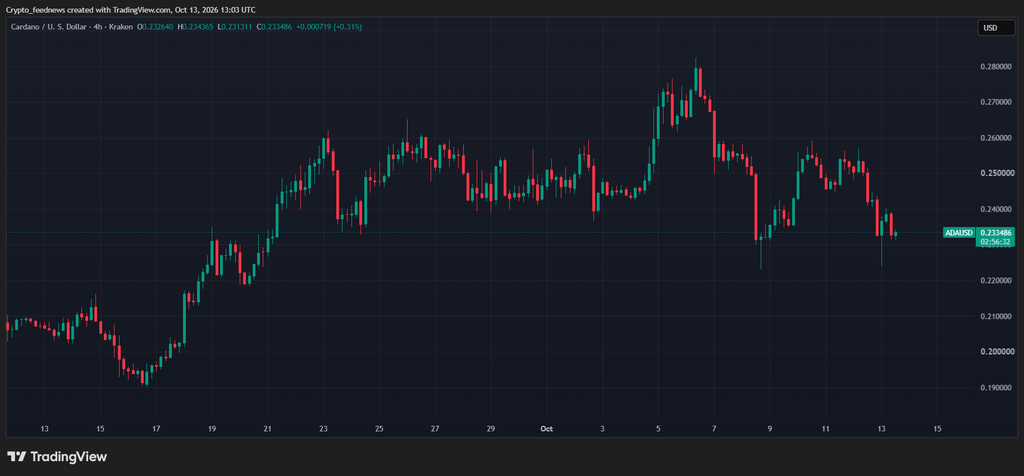Click the close value C0.233486
Image resolution: width=1024 pixels, height=476 pixels.
[274, 27]
